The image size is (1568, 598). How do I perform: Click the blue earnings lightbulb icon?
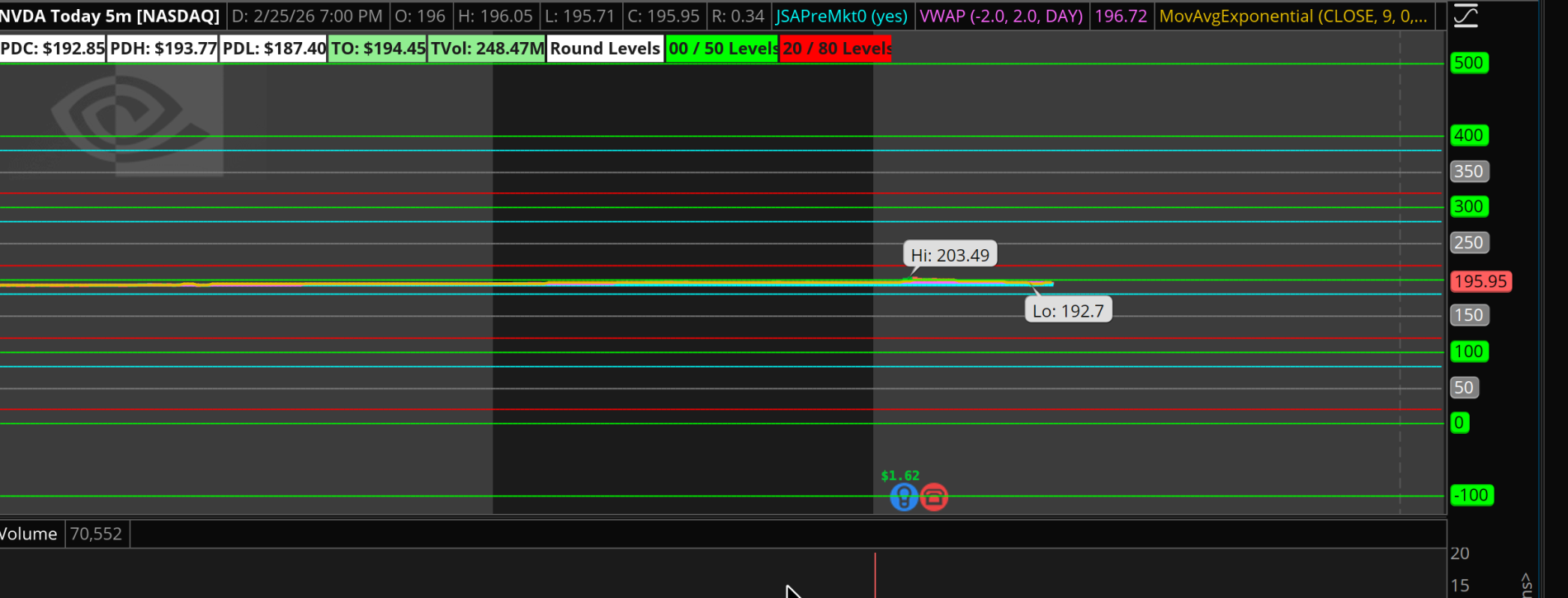904,497
